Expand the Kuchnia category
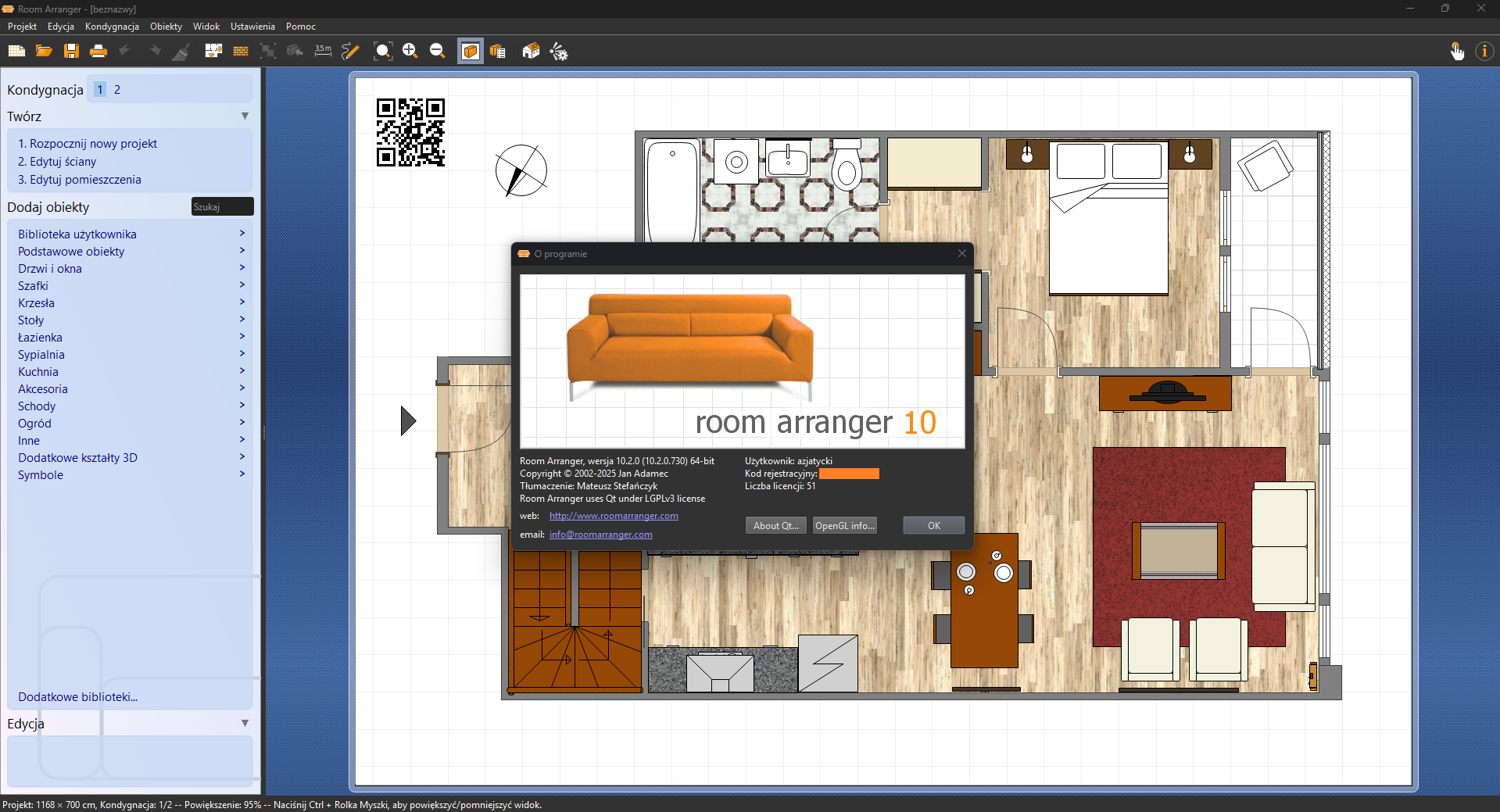Viewport: 1500px width, 812px height. (130, 371)
